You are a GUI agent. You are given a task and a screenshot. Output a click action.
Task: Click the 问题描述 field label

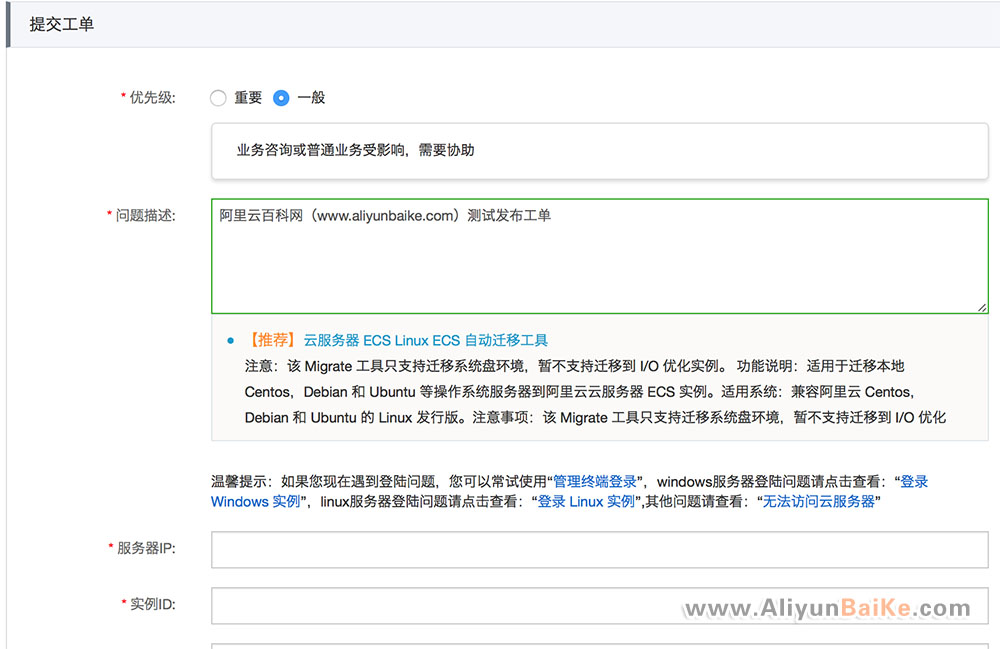(145, 215)
